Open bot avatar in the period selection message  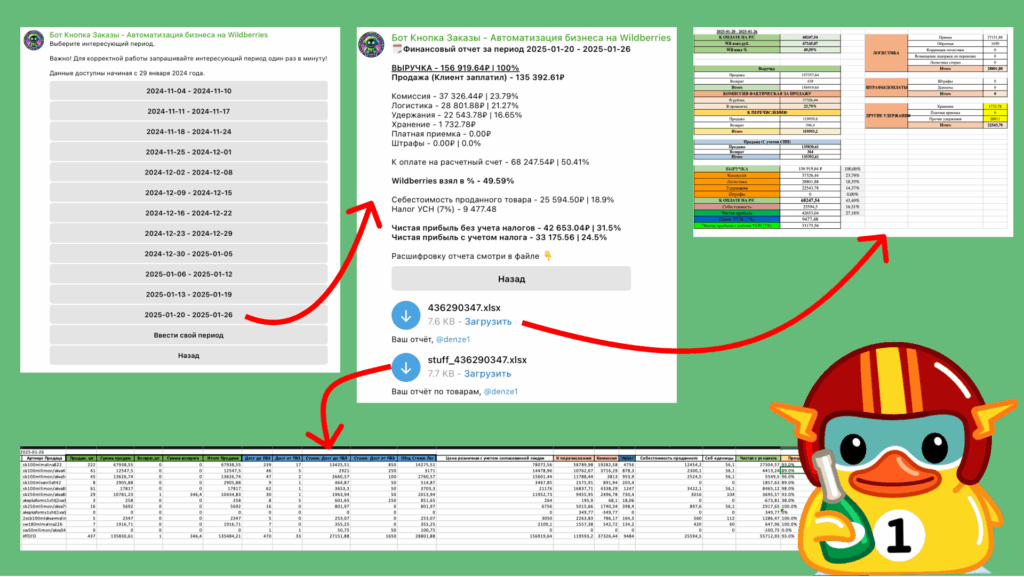(x=34, y=40)
